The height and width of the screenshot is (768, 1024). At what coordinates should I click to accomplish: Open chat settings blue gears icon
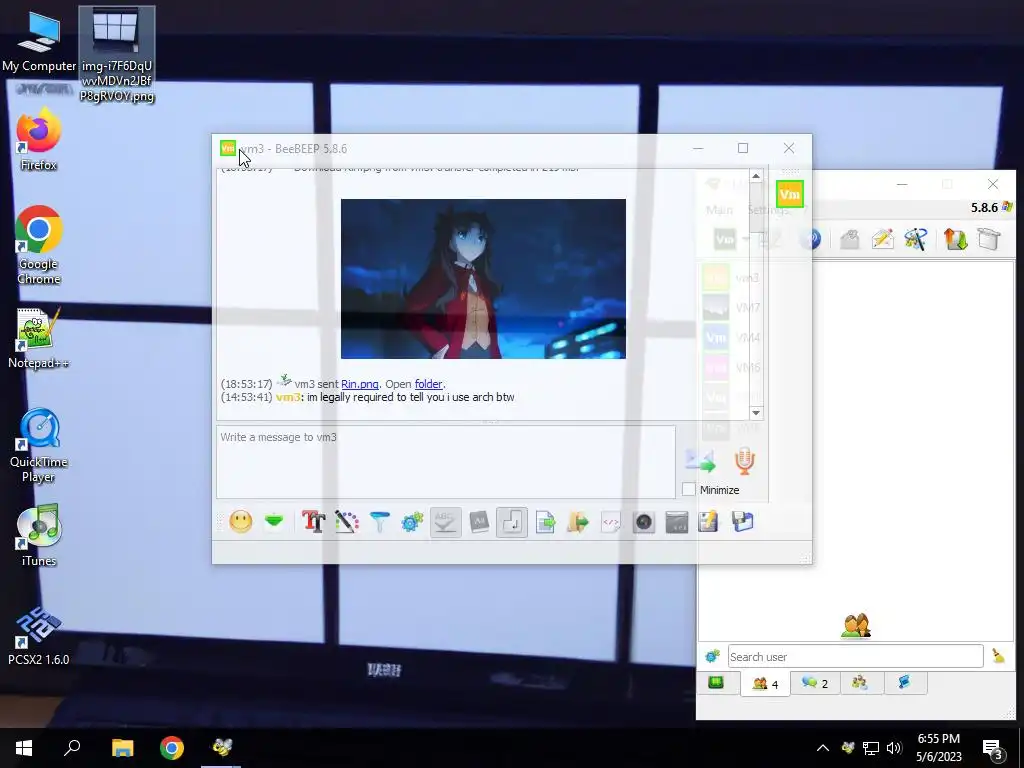coord(412,522)
